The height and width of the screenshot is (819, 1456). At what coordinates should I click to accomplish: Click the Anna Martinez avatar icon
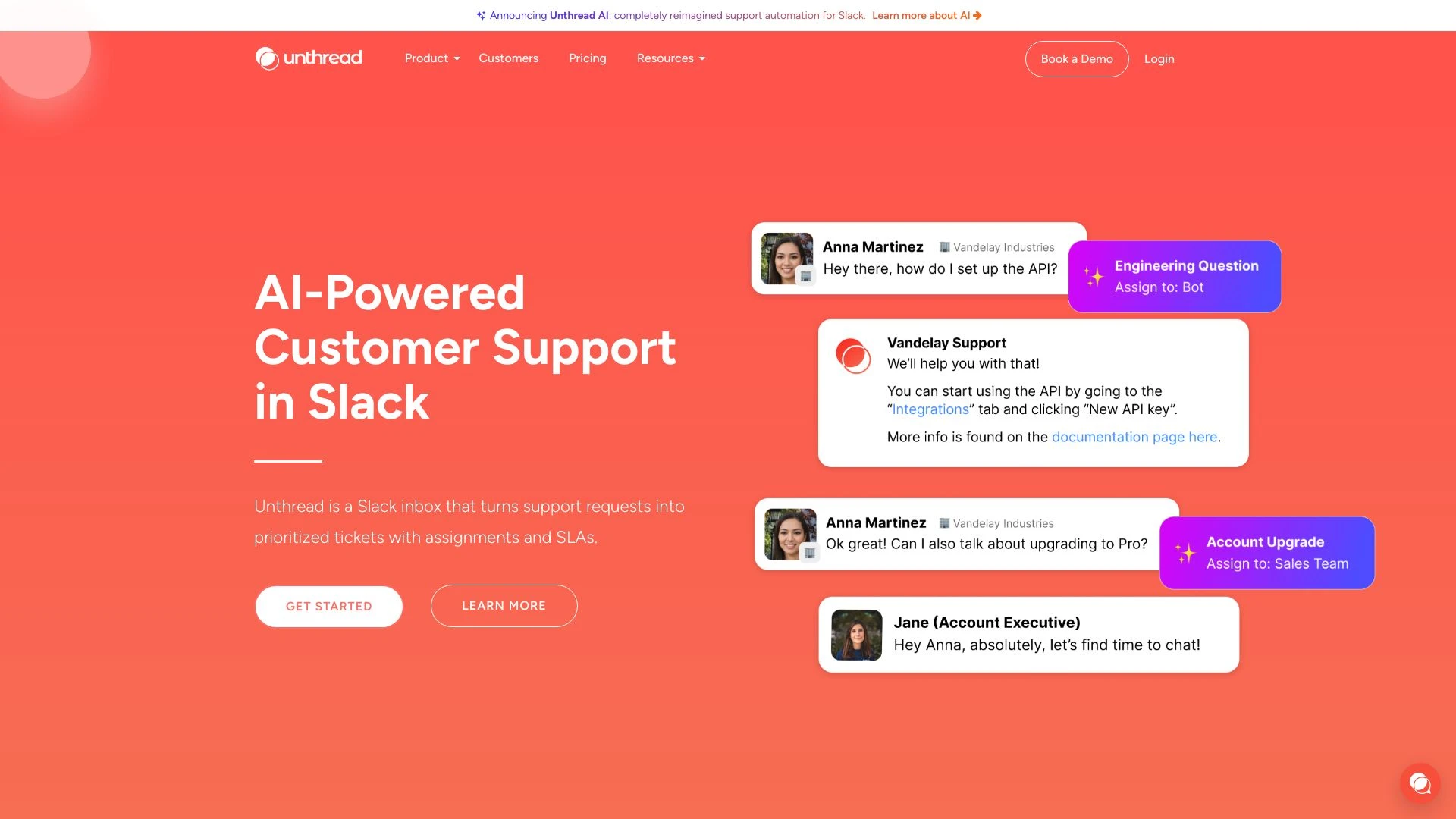(x=788, y=257)
